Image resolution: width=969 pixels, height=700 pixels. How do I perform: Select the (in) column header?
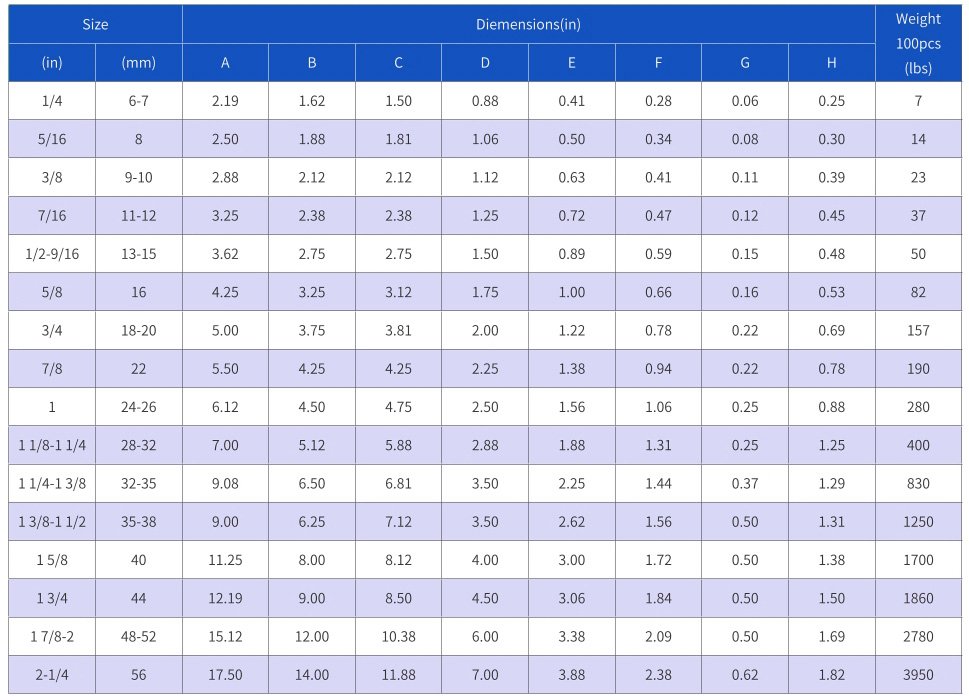52,63
